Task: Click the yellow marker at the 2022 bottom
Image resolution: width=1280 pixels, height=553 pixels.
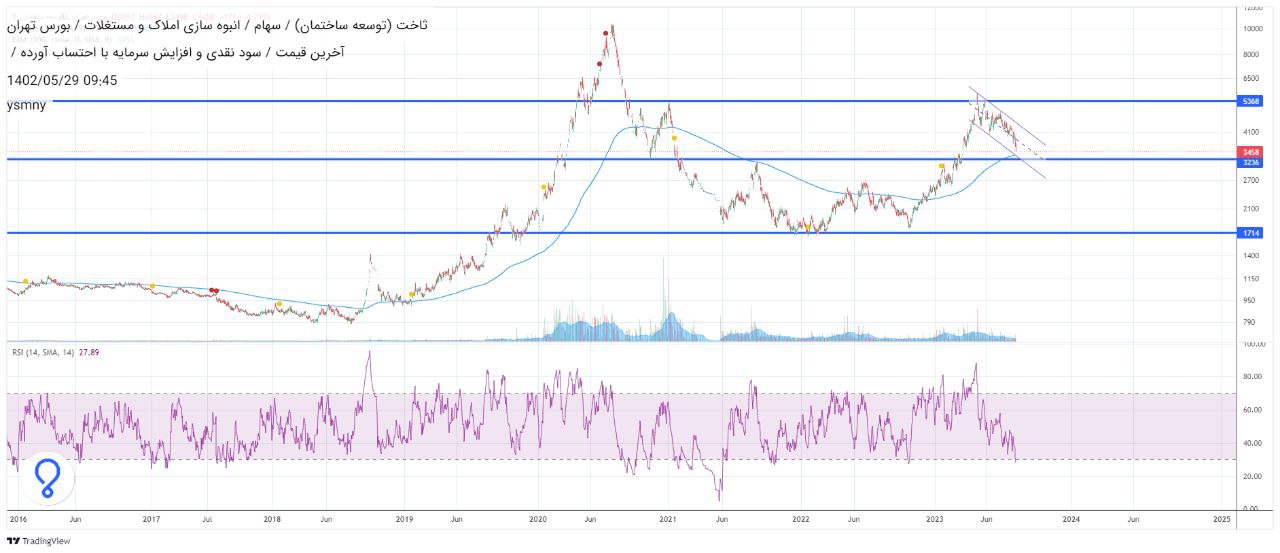Action: [808, 227]
